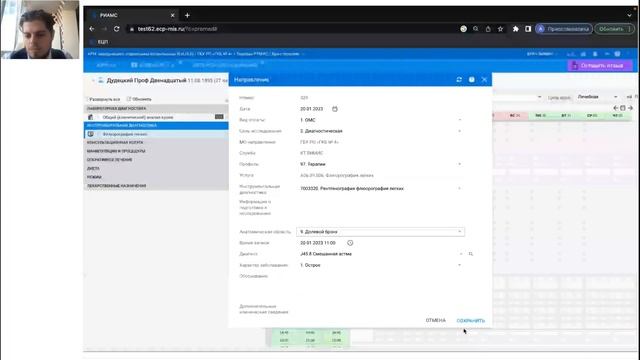Open the ЕЦП bookmark in bookmarks bar
The height and width of the screenshot is (360, 640).
click(99, 42)
